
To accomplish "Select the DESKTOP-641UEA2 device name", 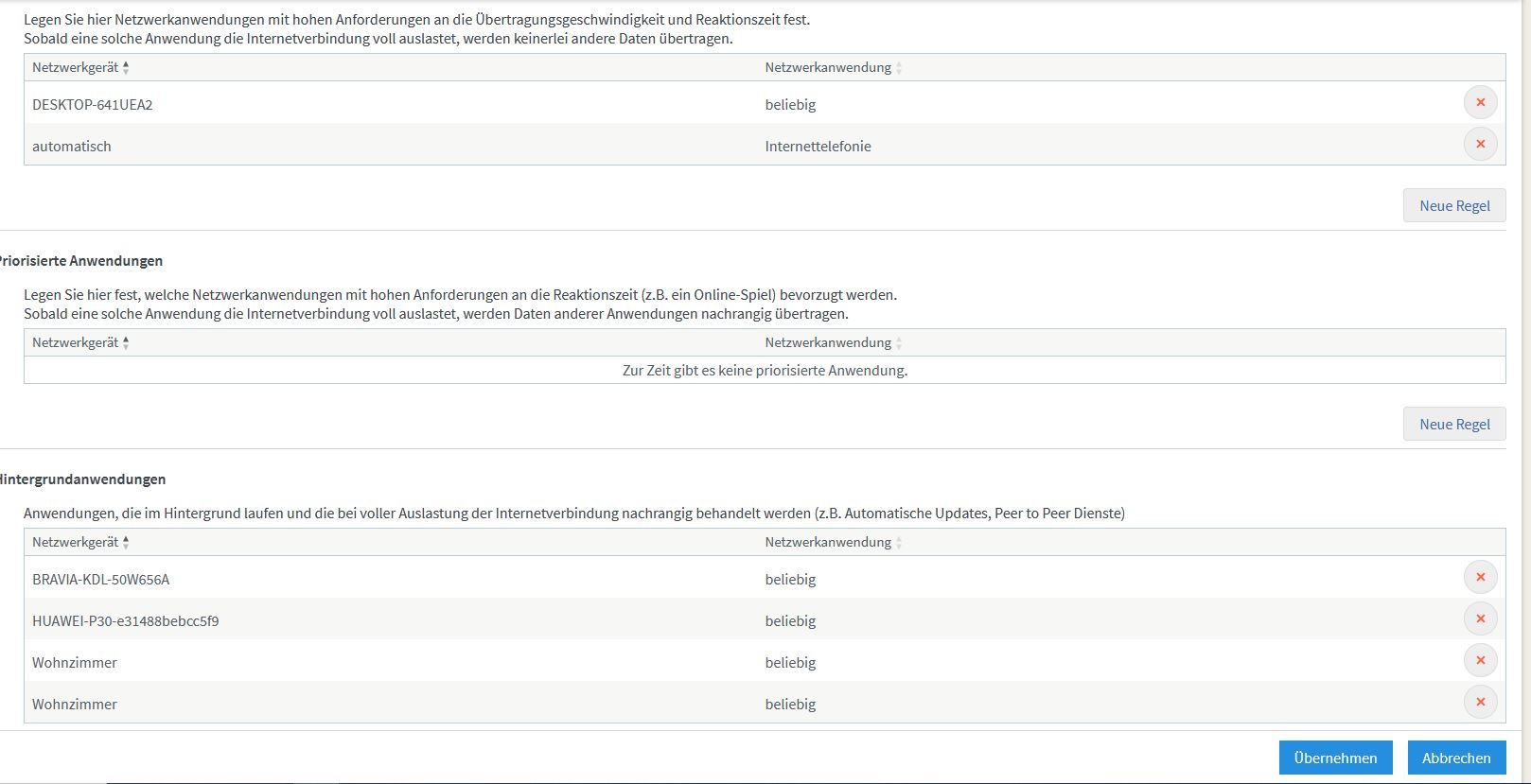I will click(92, 104).
